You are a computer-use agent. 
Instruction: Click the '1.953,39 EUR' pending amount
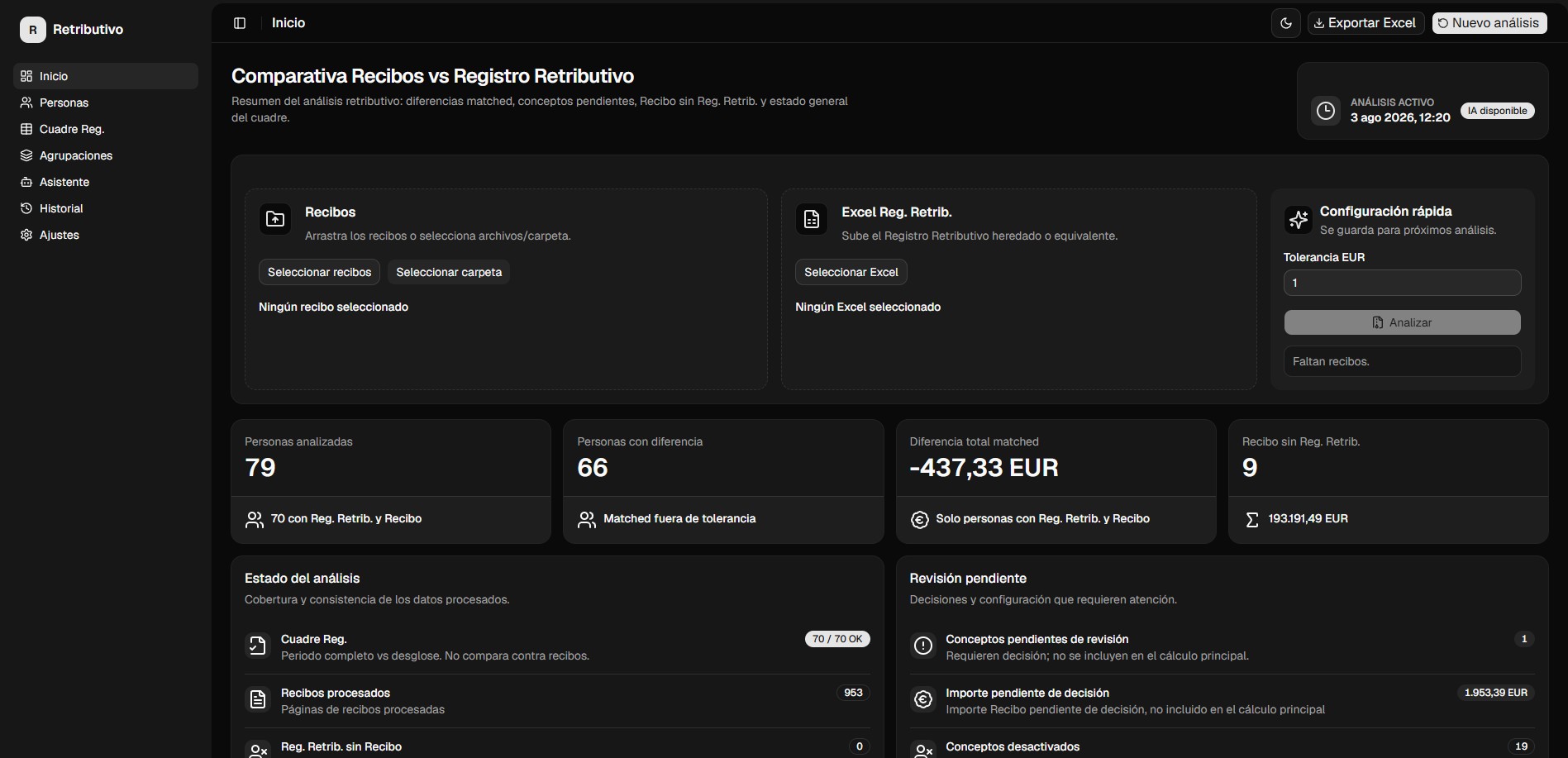1495,693
